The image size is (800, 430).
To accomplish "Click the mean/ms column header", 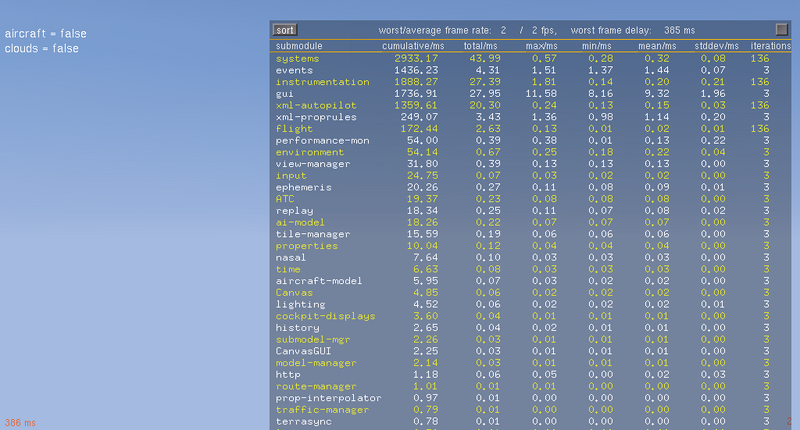I will (657, 46).
